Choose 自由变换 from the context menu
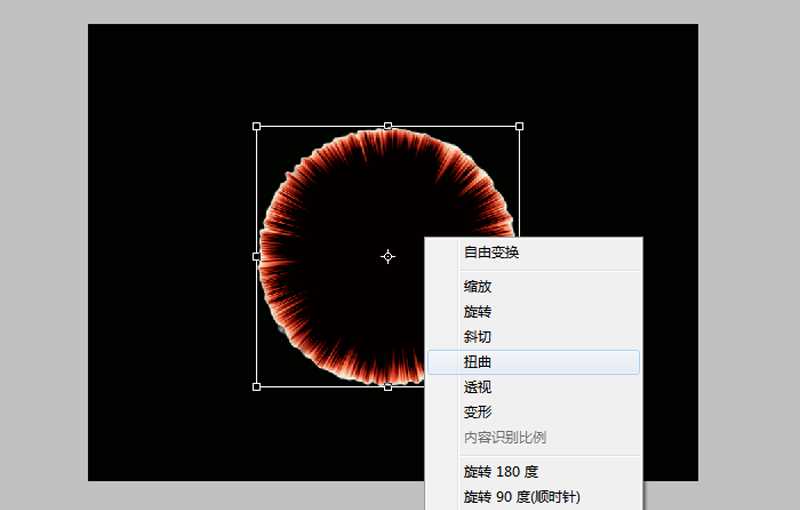Image resolution: width=800 pixels, height=510 pixels. coord(491,253)
